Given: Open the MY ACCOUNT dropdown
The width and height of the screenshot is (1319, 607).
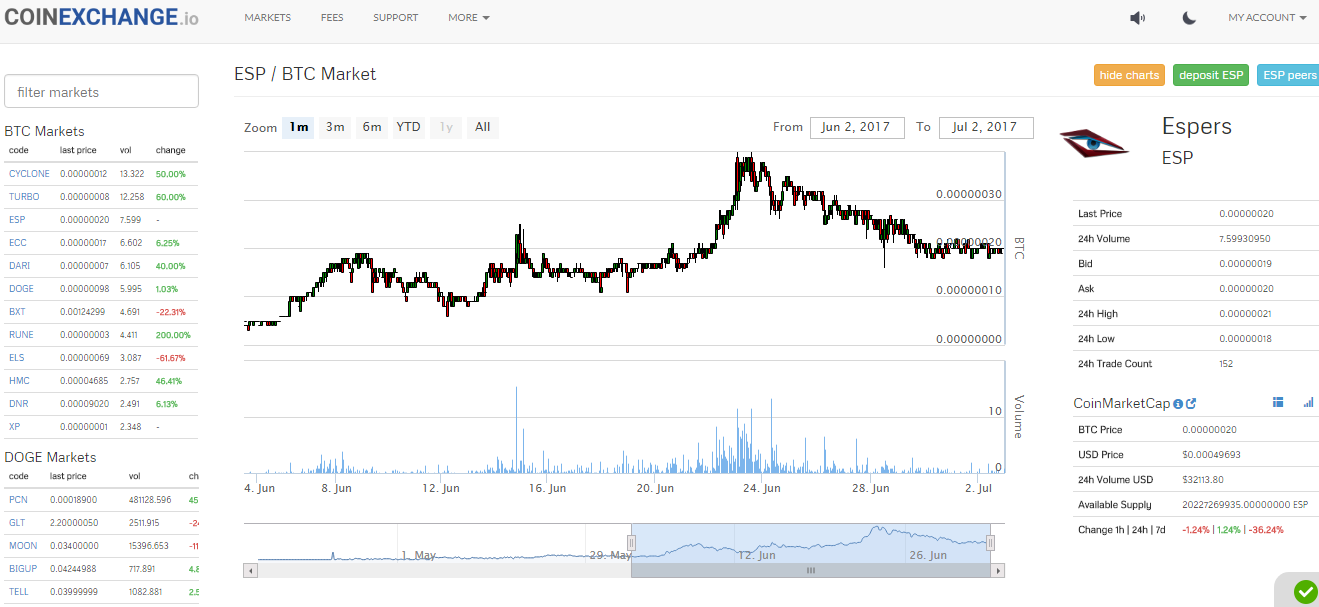Looking at the screenshot, I should click(x=1267, y=18).
